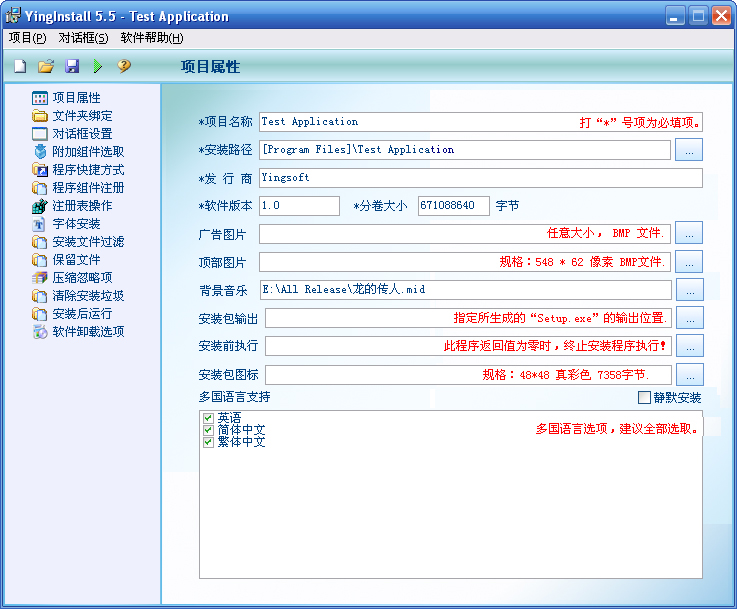Browse for 安装前执行 program button
This screenshot has height=609, width=737.
(690, 346)
